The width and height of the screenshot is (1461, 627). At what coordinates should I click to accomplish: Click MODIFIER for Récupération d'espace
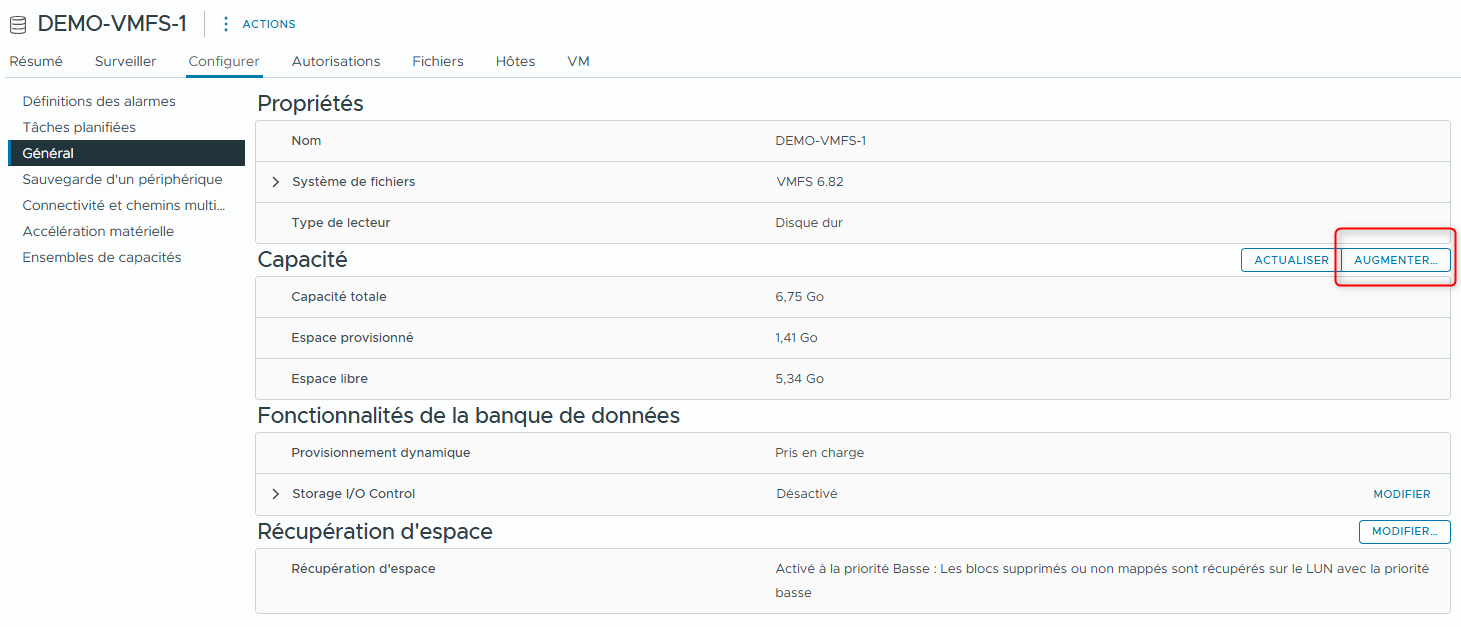[x=1404, y=531]
